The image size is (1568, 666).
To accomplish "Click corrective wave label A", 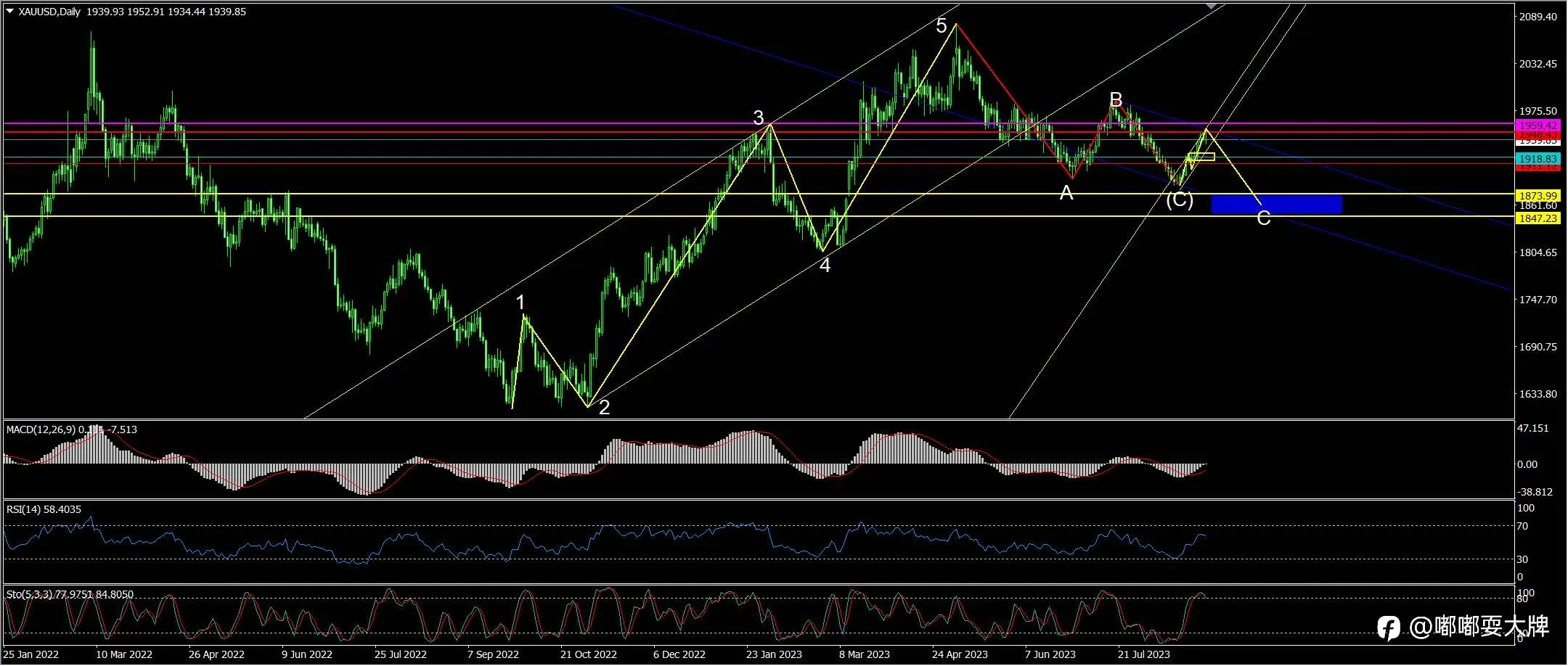I will (x=1066, y=193).
